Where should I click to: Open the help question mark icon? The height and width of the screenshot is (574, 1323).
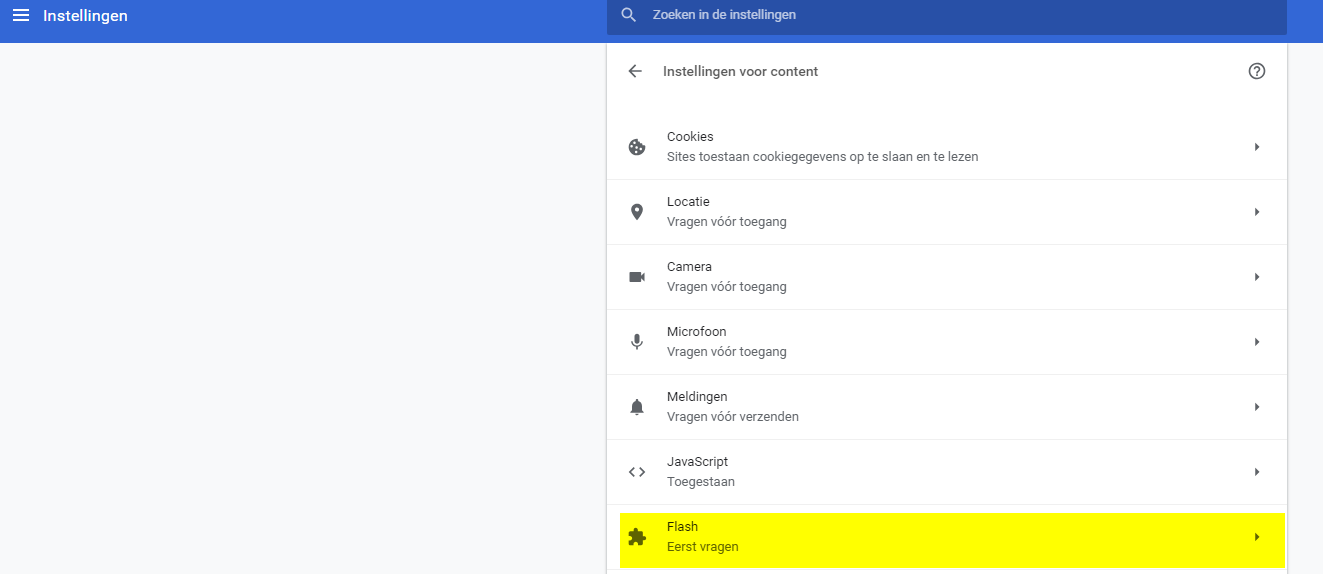(1257, 71)
